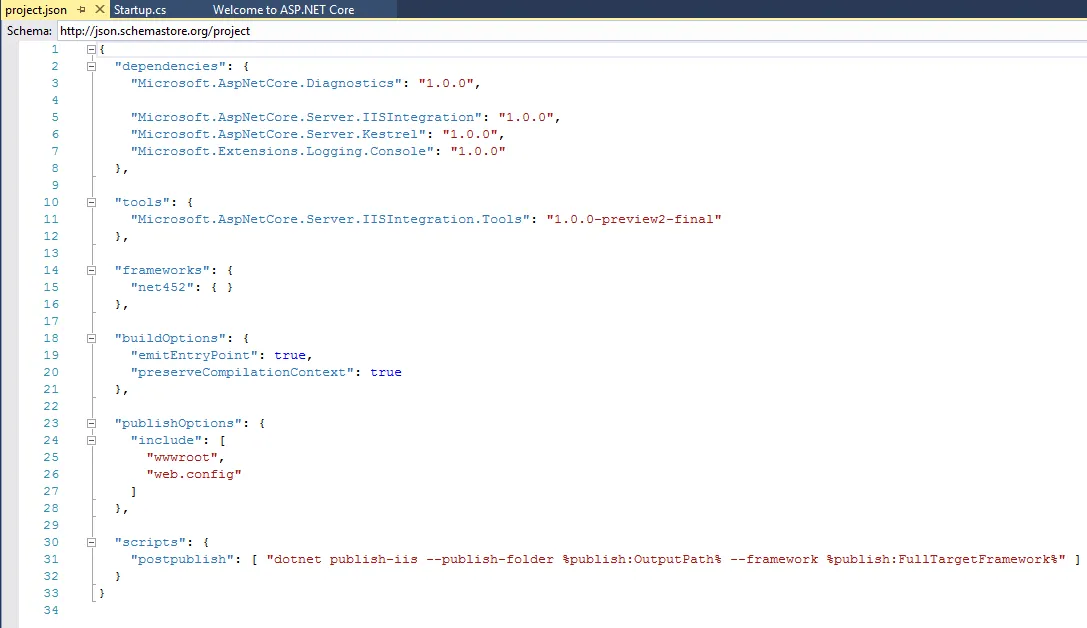1087x628 pixels.
Task: Click the Schema URL input field
Action: coord(571,30)
